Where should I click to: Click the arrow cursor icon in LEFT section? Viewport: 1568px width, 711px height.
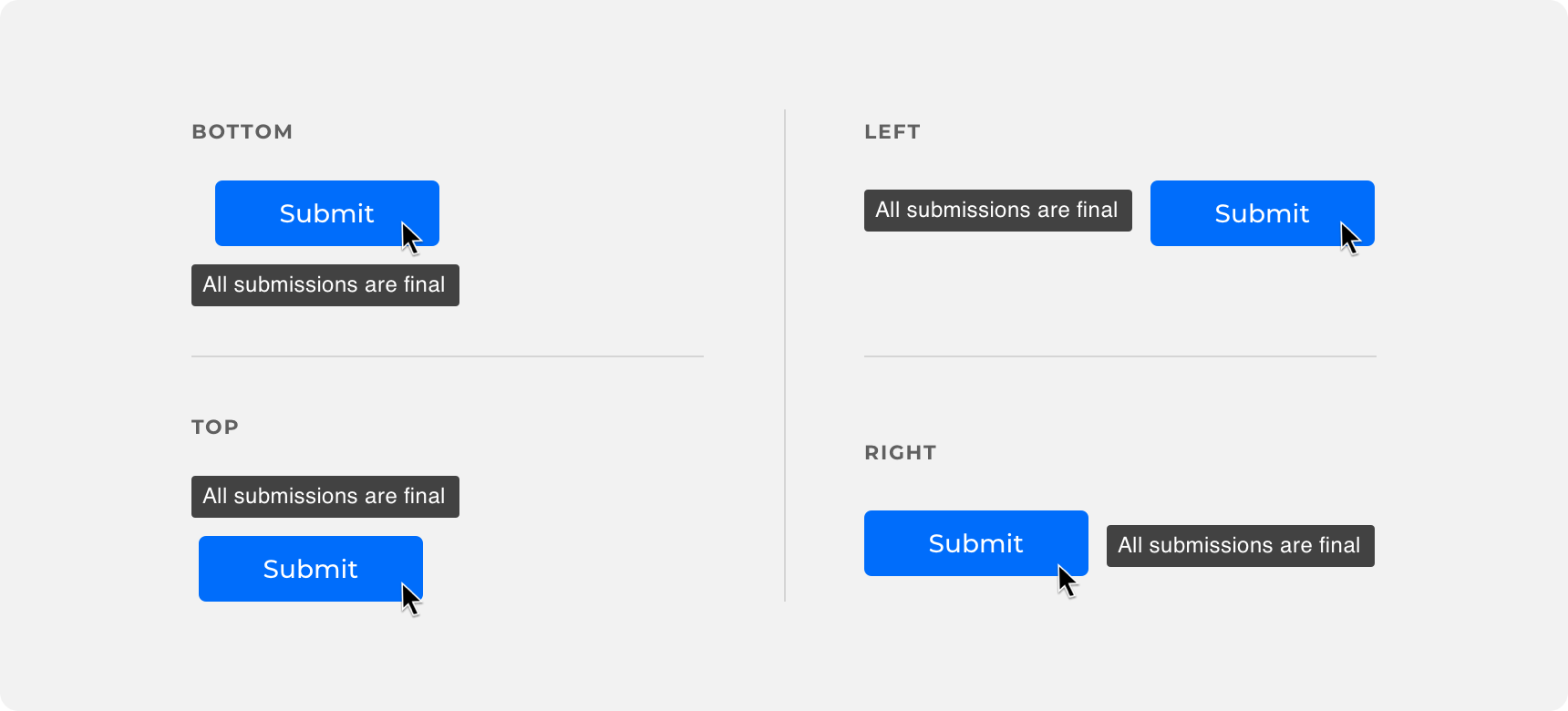point(1350,239)
